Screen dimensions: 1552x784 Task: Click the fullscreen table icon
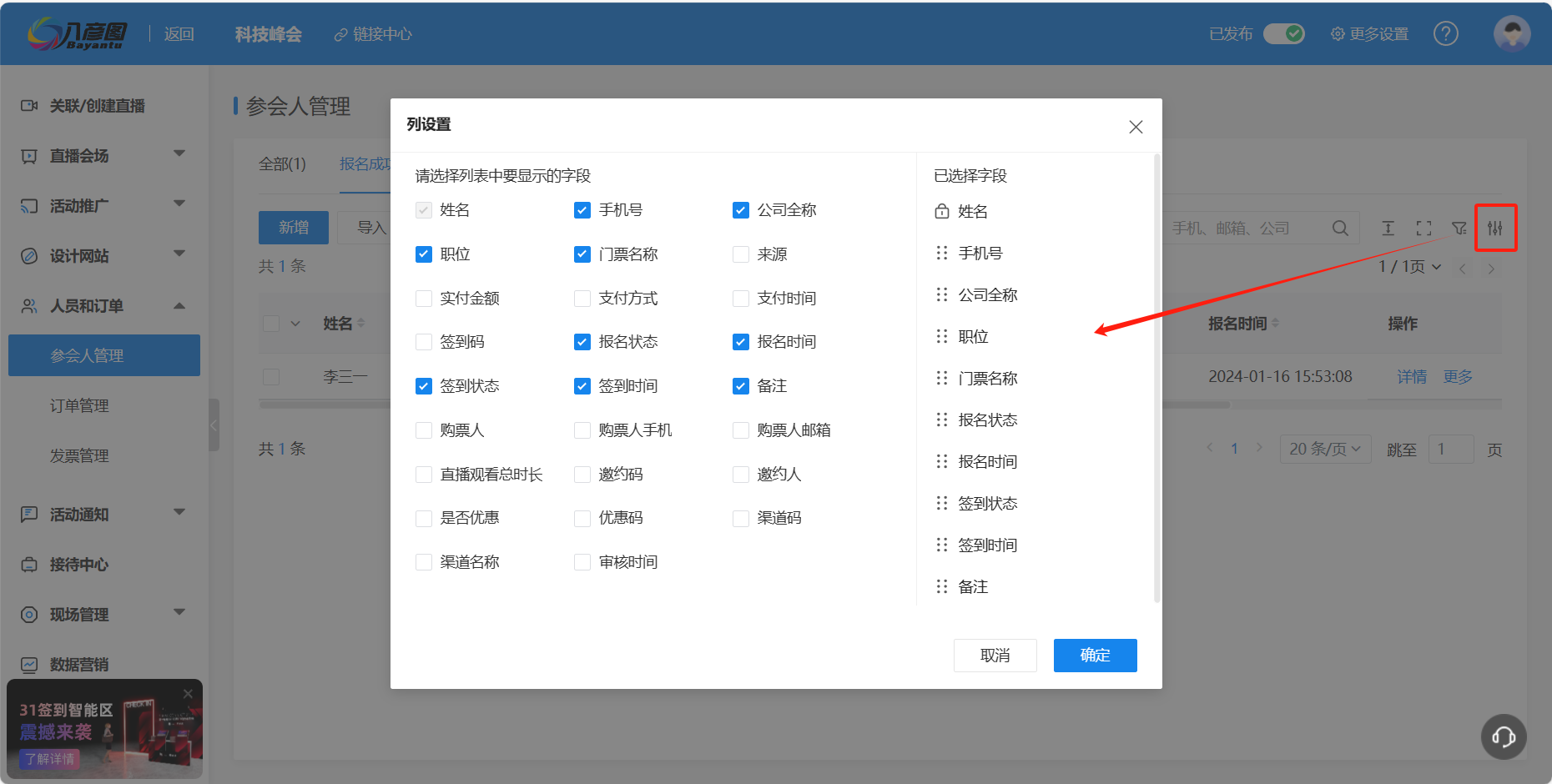[1424, 227]
